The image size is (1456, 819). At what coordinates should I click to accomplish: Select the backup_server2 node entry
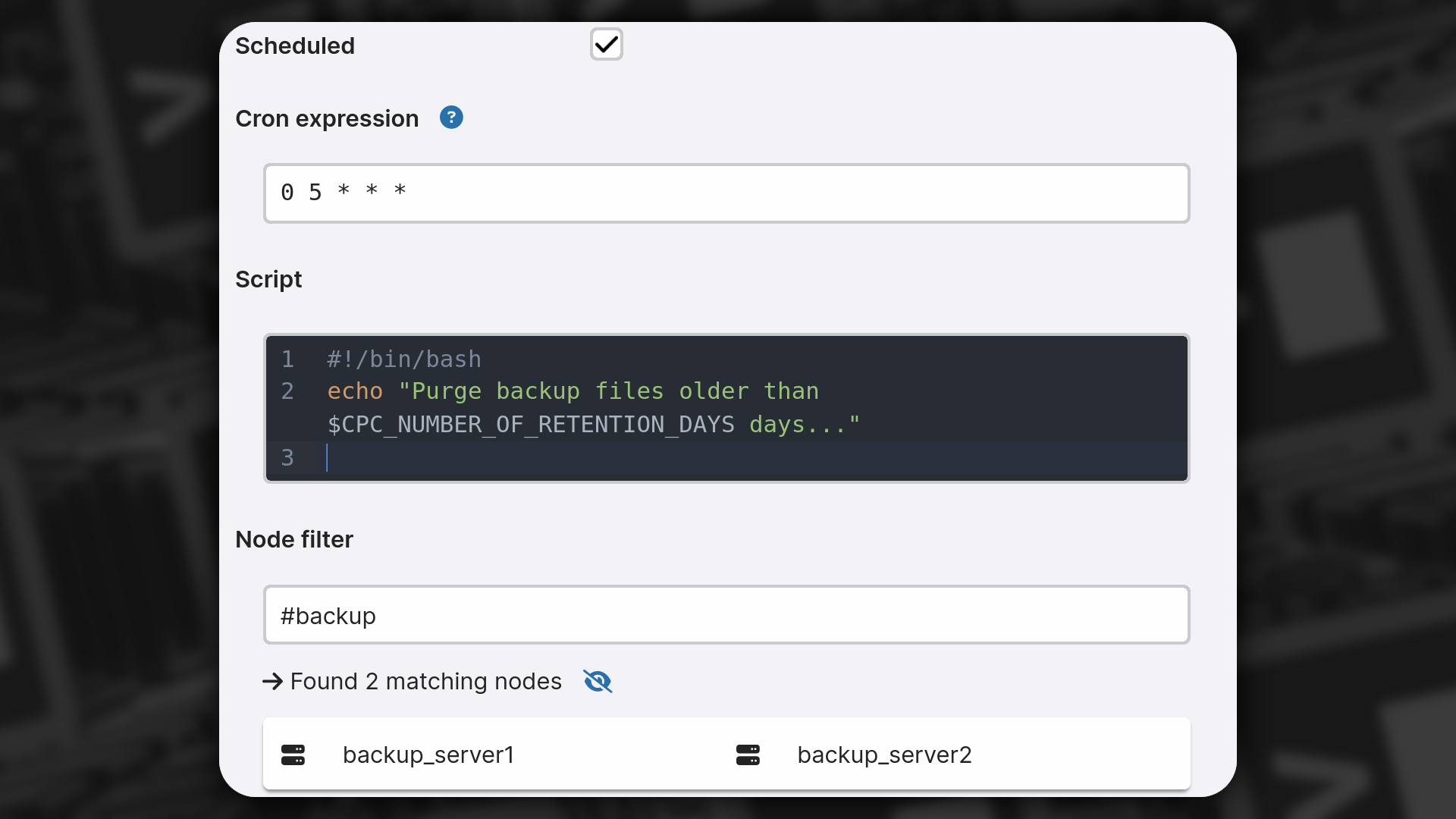[x=884, y=755]
